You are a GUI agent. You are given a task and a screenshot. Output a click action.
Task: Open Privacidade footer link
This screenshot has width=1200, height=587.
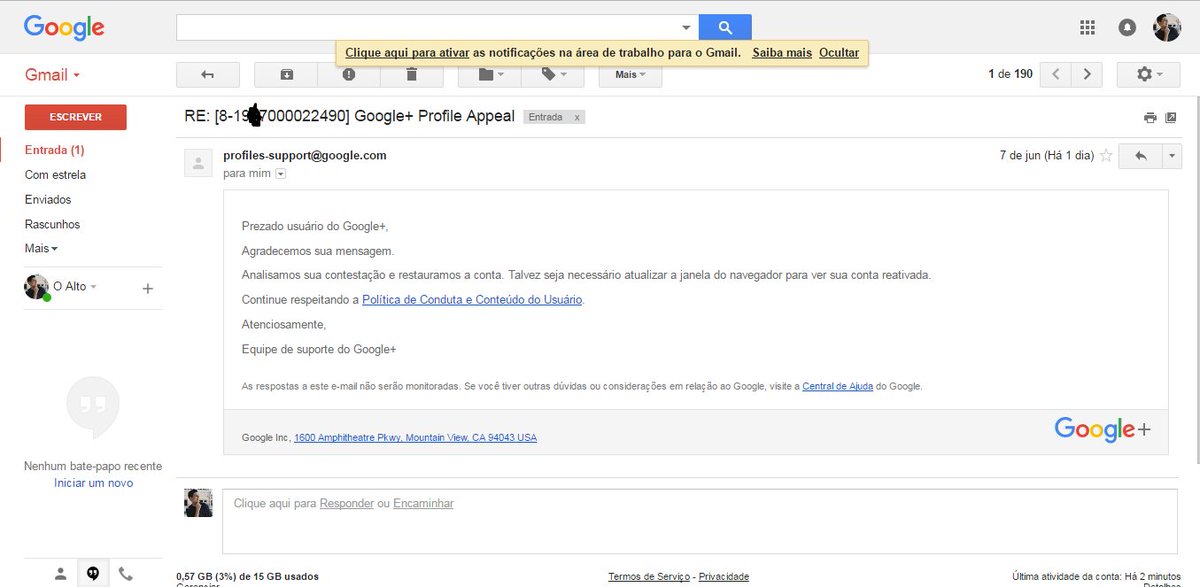(x=724, y=576)
